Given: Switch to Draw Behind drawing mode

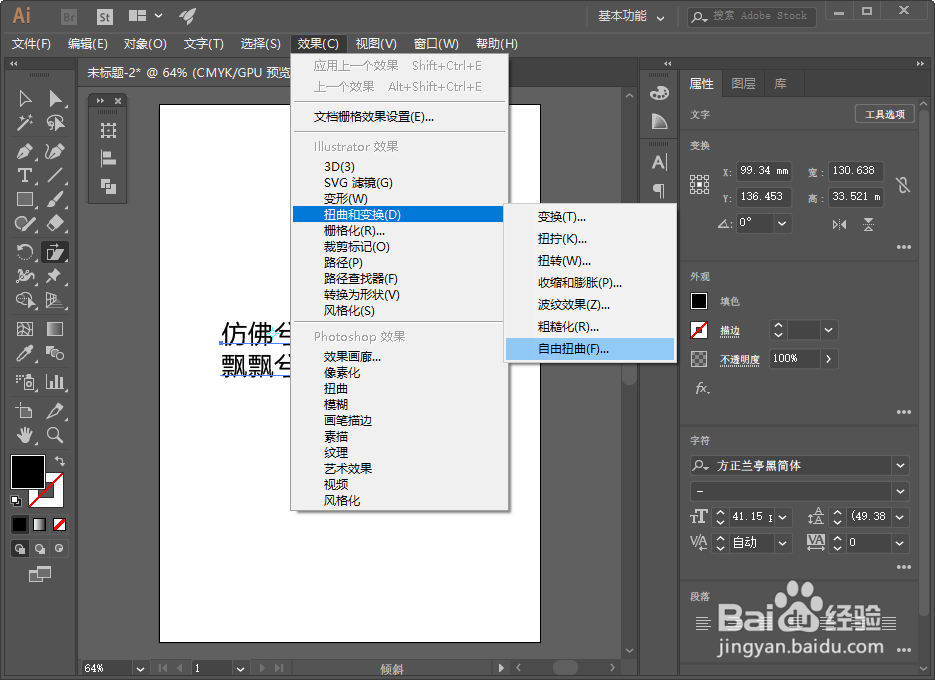Looking at the screenshot, I should coord(40,549).
